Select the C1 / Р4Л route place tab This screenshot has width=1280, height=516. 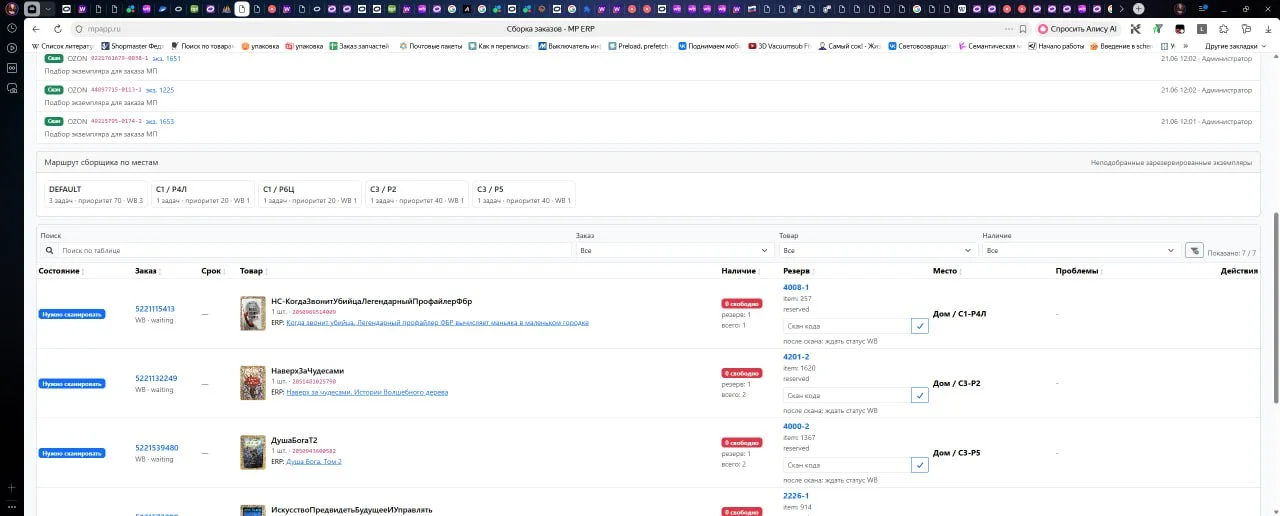click(204, 194)
